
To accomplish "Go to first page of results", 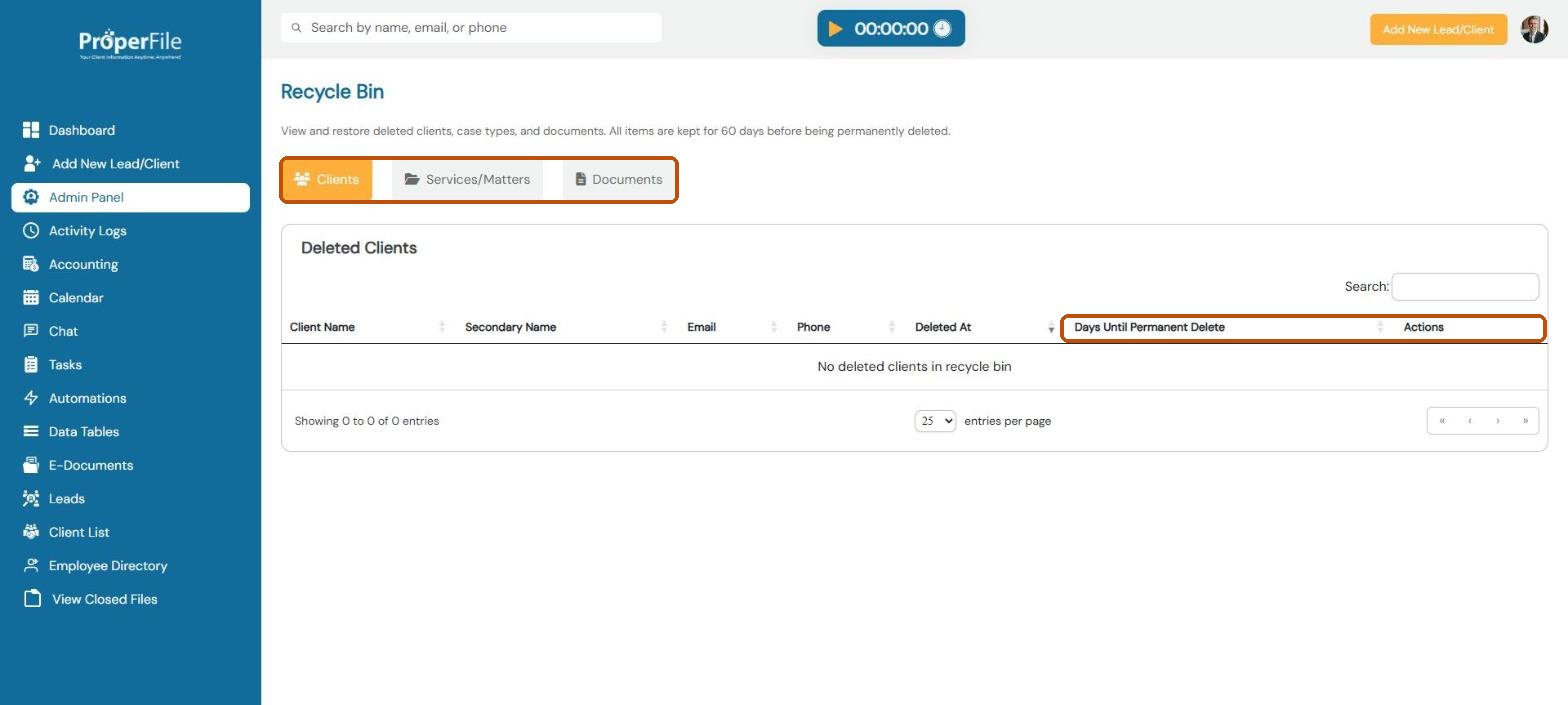I will (x=1442, y=421).
